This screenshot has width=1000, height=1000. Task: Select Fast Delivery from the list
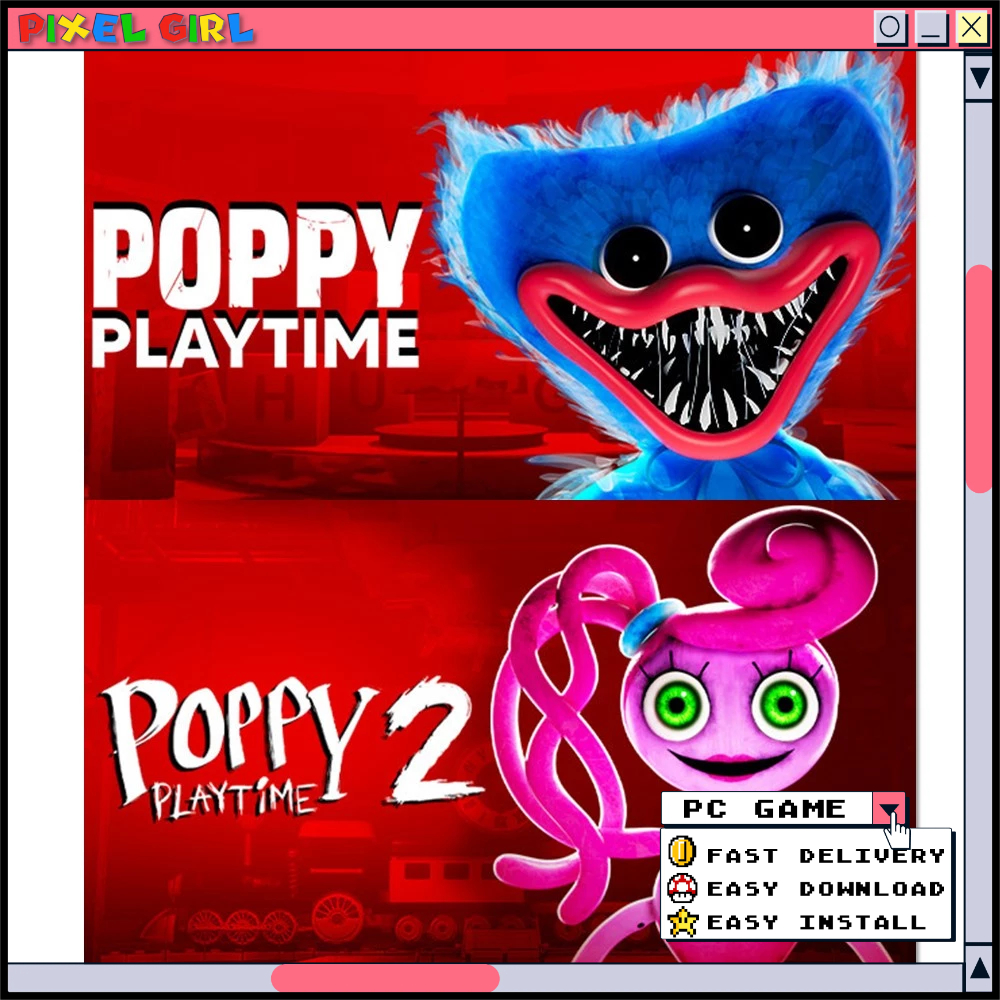click(825, 855)
